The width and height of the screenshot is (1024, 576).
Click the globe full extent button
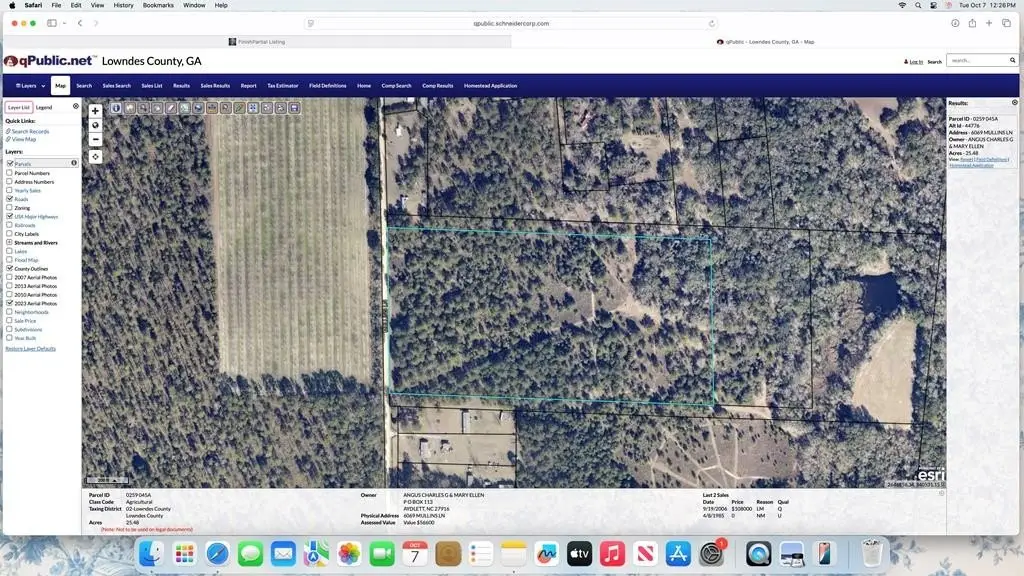coord(95,125)
